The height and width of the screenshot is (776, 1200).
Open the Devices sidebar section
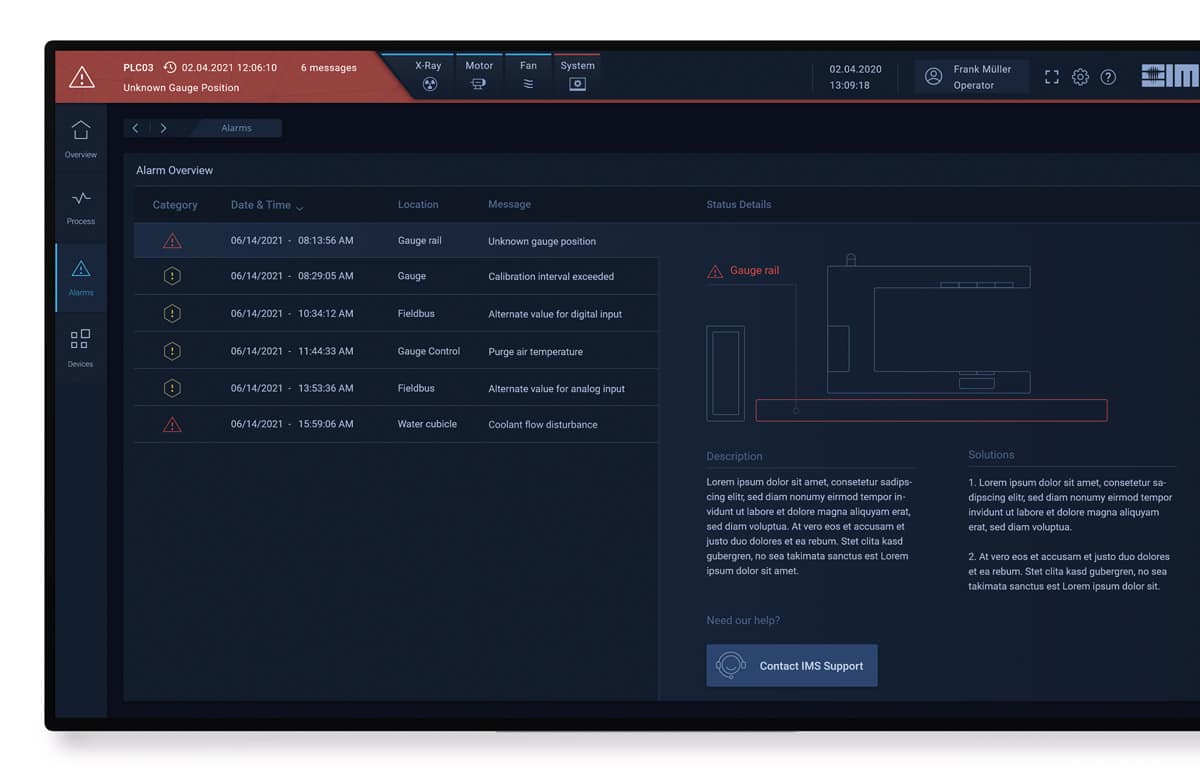[81, 347]
